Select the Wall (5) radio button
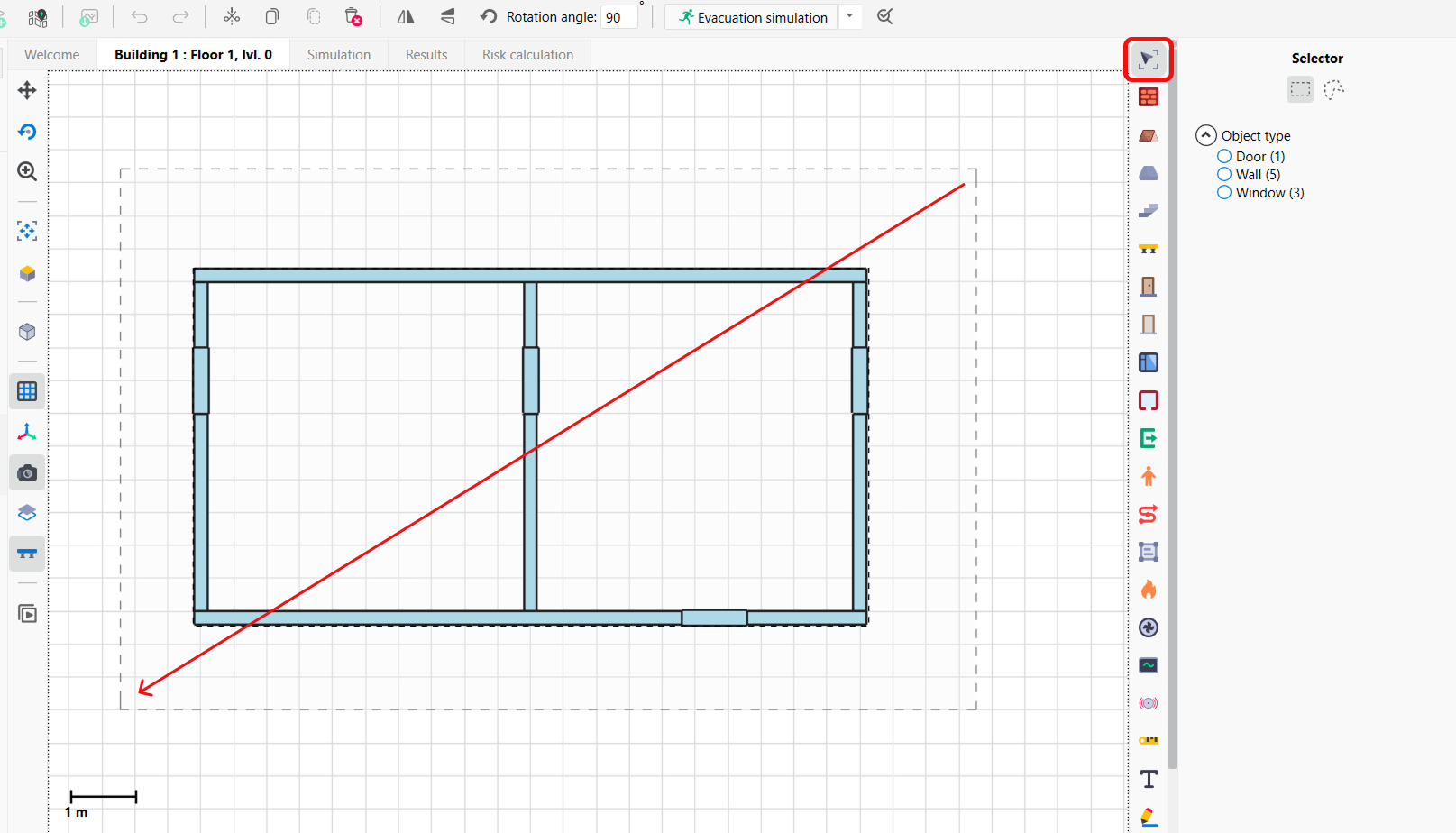The image size is (1456, 833). pyautogui.click(x=1224, y=175)
